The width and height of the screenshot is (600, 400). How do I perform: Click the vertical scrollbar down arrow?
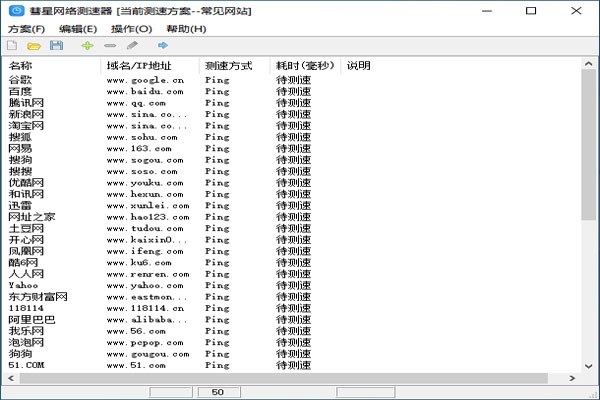pos(589,366)
